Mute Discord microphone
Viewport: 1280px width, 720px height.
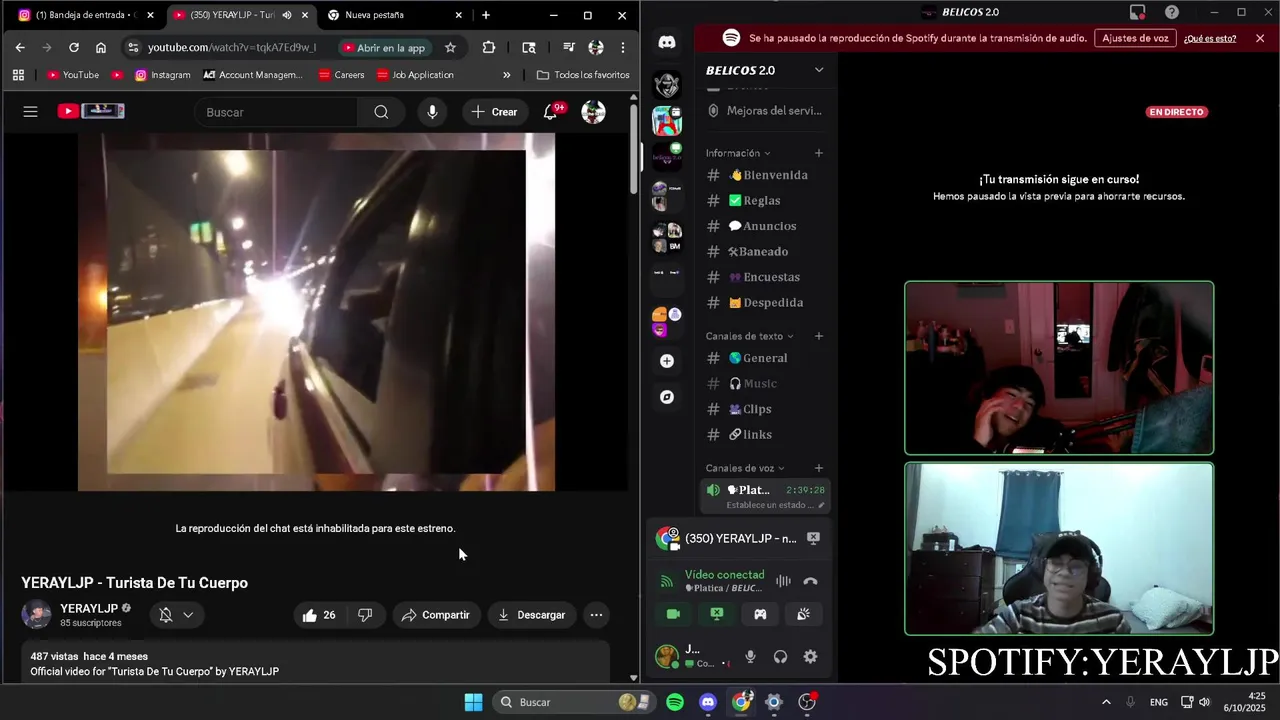point(750,657)
